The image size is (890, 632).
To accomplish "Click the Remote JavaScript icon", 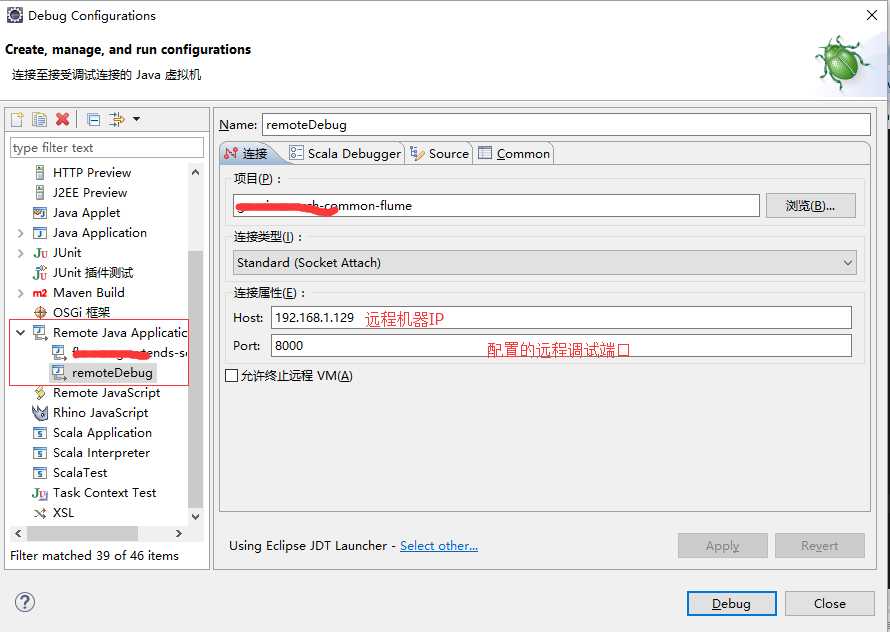I will point(40,393).
